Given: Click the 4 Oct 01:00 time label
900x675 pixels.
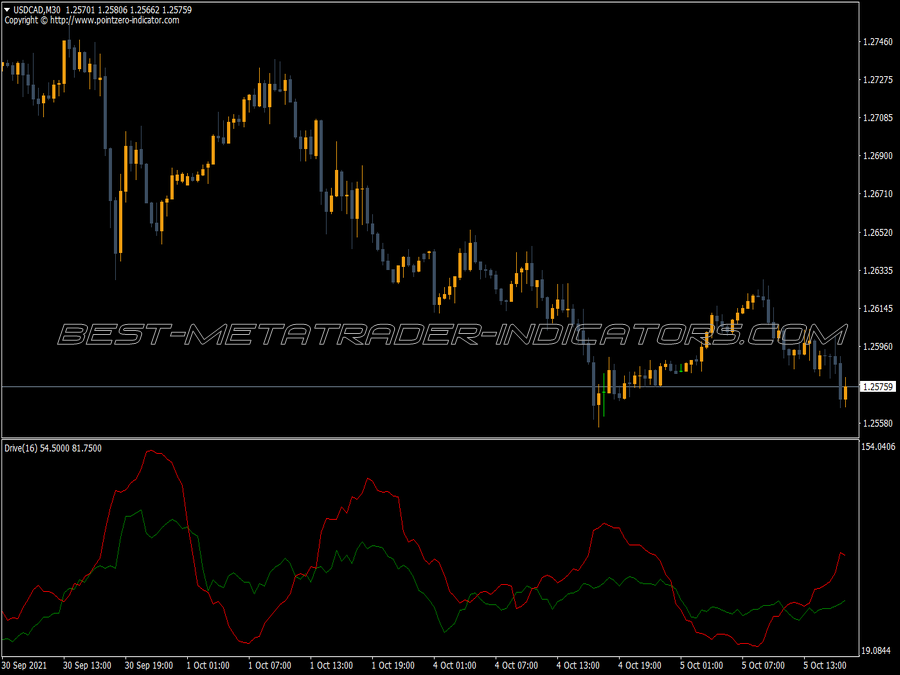Looking at the screenshot, I should point(455,665).
